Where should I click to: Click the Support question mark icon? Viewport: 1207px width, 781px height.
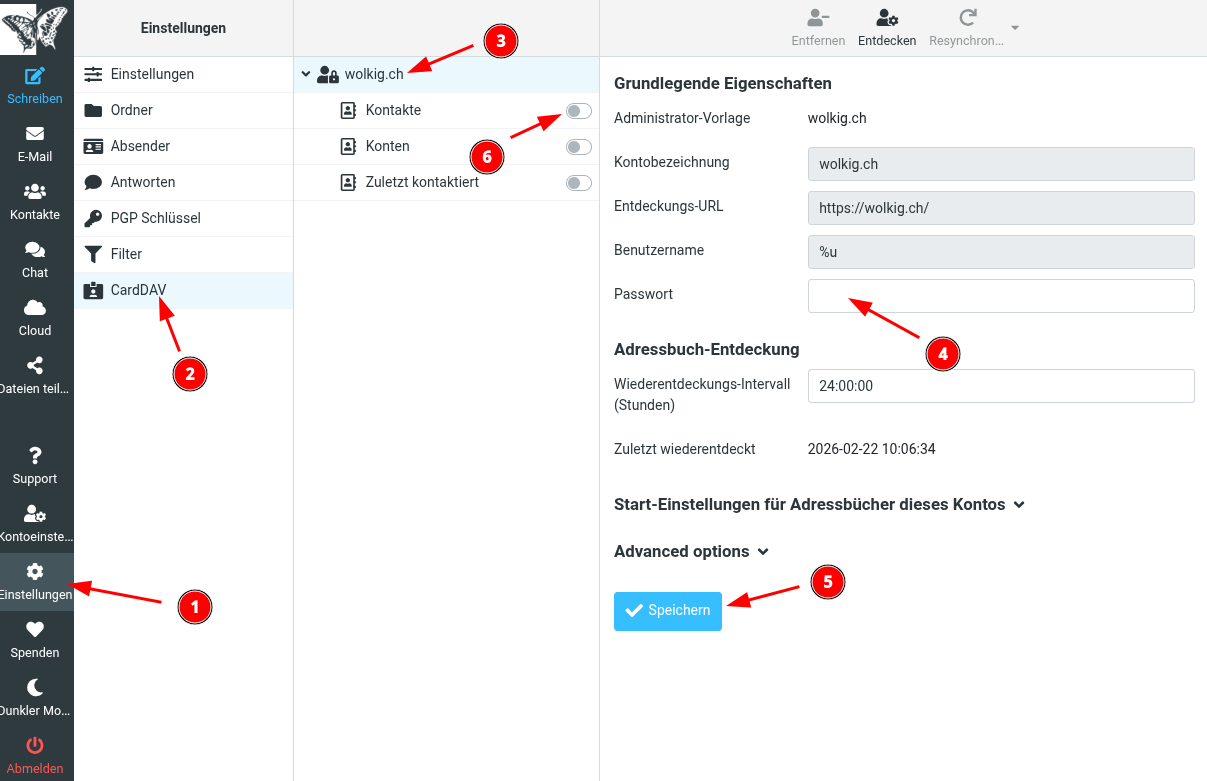tap(35, 456)
